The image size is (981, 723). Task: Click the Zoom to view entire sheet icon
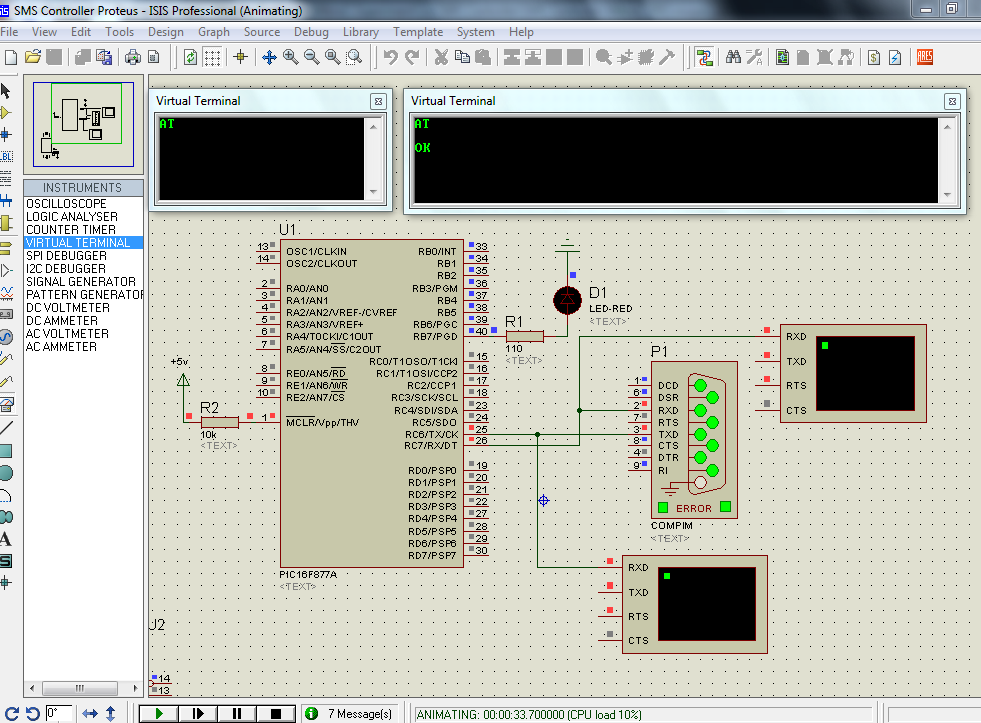[x=333, y=58]
